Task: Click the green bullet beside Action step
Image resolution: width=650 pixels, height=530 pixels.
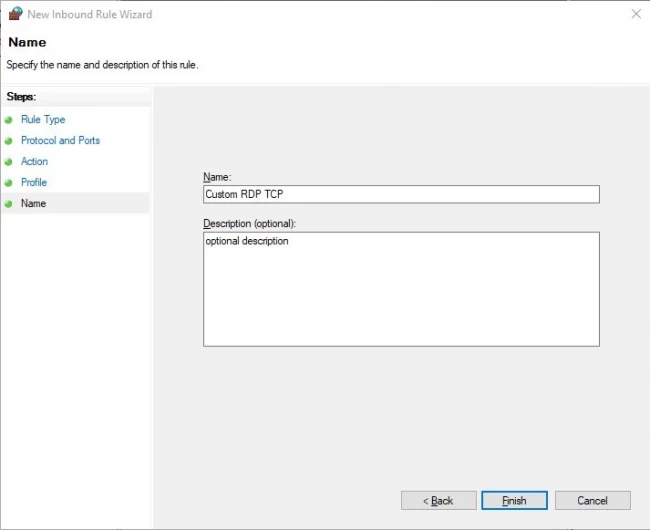Action: click(9, 162)
